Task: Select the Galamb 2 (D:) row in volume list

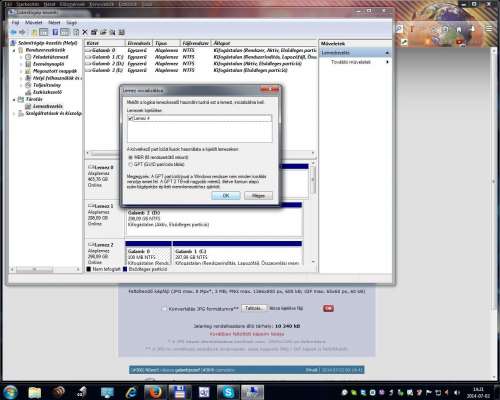Action: coord(201,64)
